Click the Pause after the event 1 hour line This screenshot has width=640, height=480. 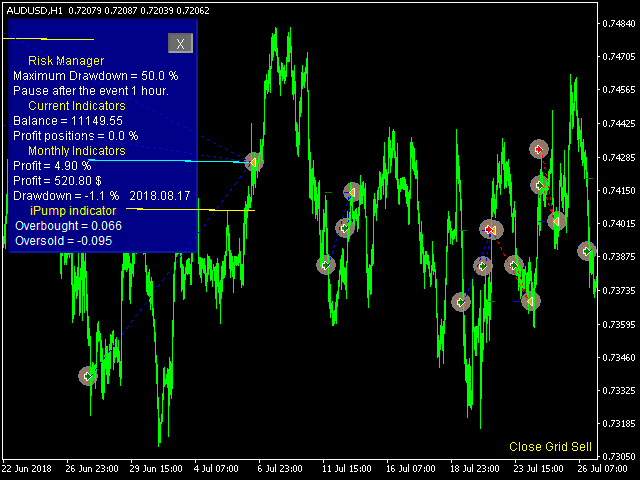[x=91, y=91]
